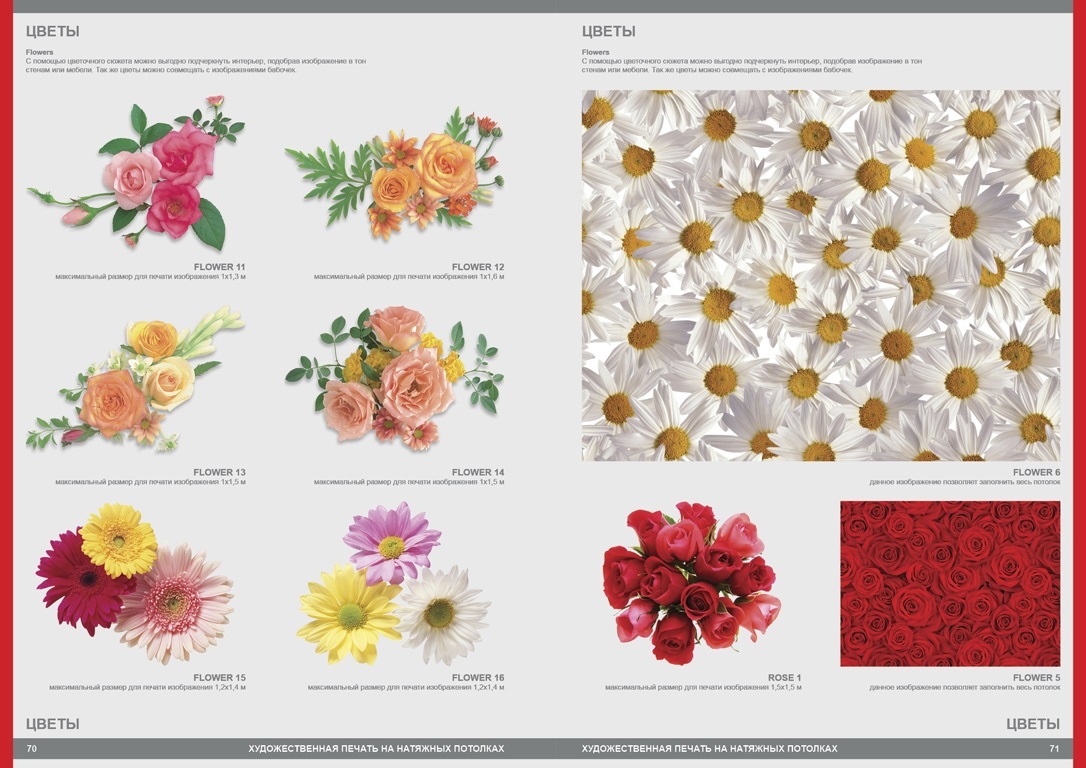1086x768 pixels.
Task: Click the "FLOWER 11" caption label
Action: click(x=219, y=267)
